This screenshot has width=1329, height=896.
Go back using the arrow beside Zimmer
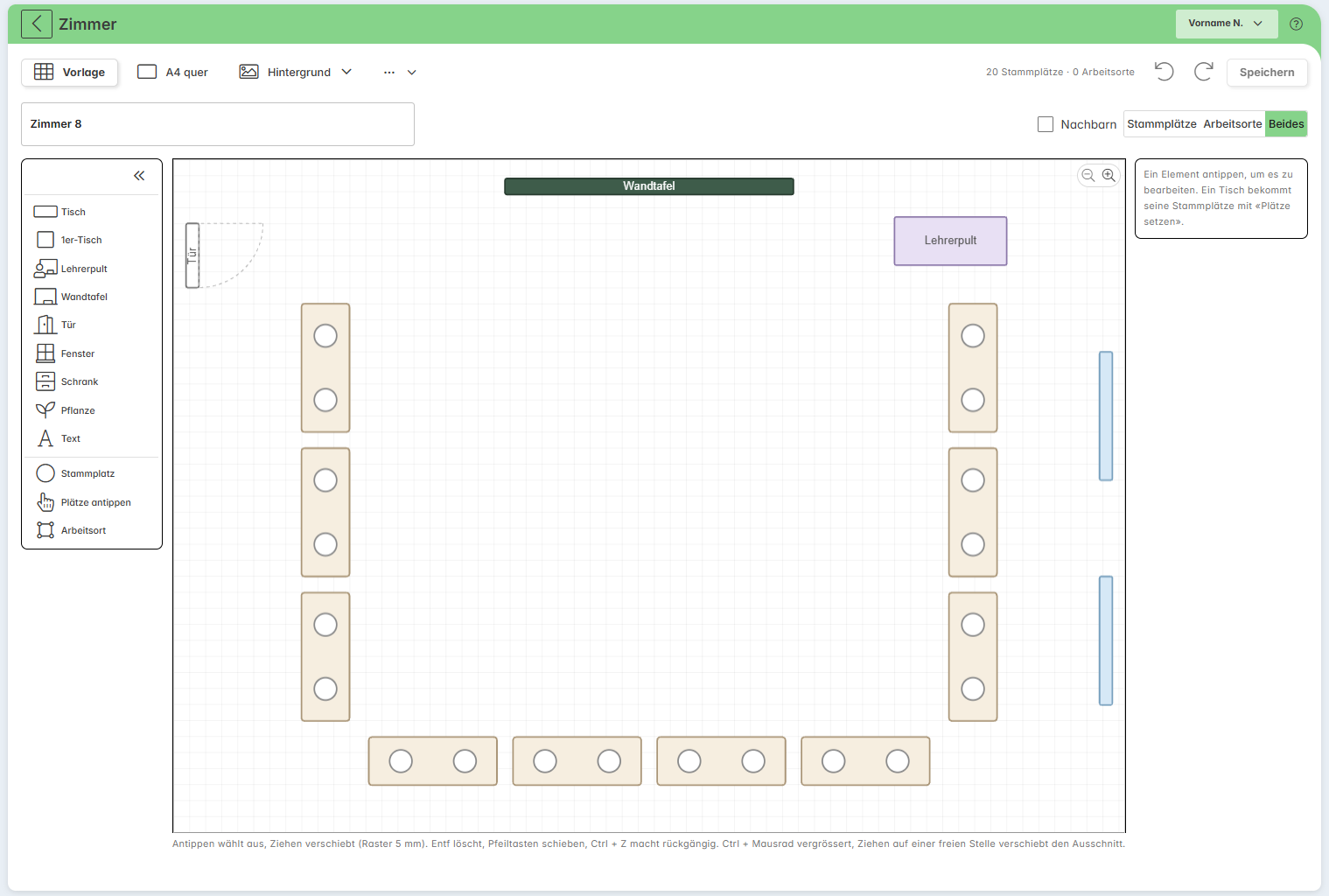click(x=37, y=24)
